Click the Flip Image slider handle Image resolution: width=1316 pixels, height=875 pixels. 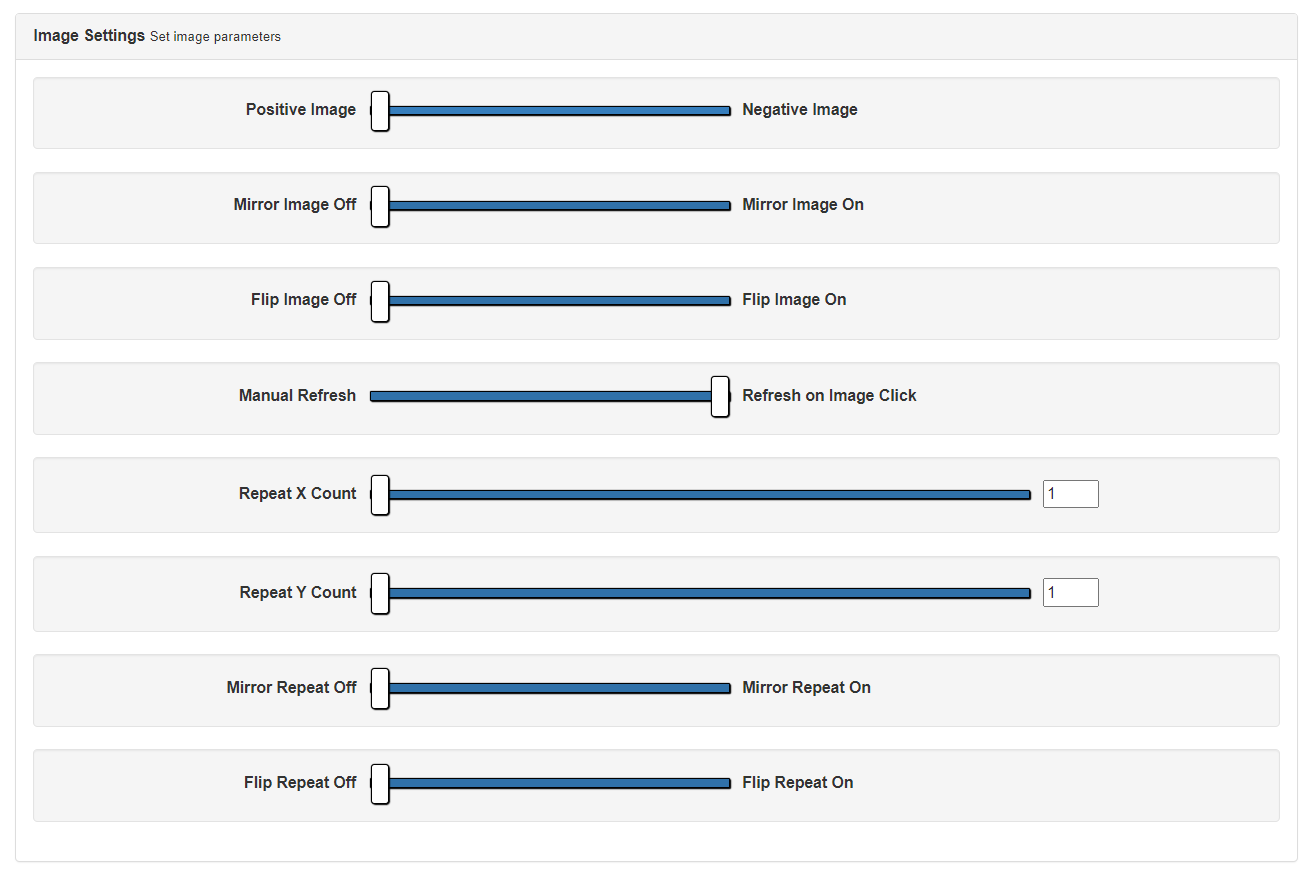click(380, 301)
